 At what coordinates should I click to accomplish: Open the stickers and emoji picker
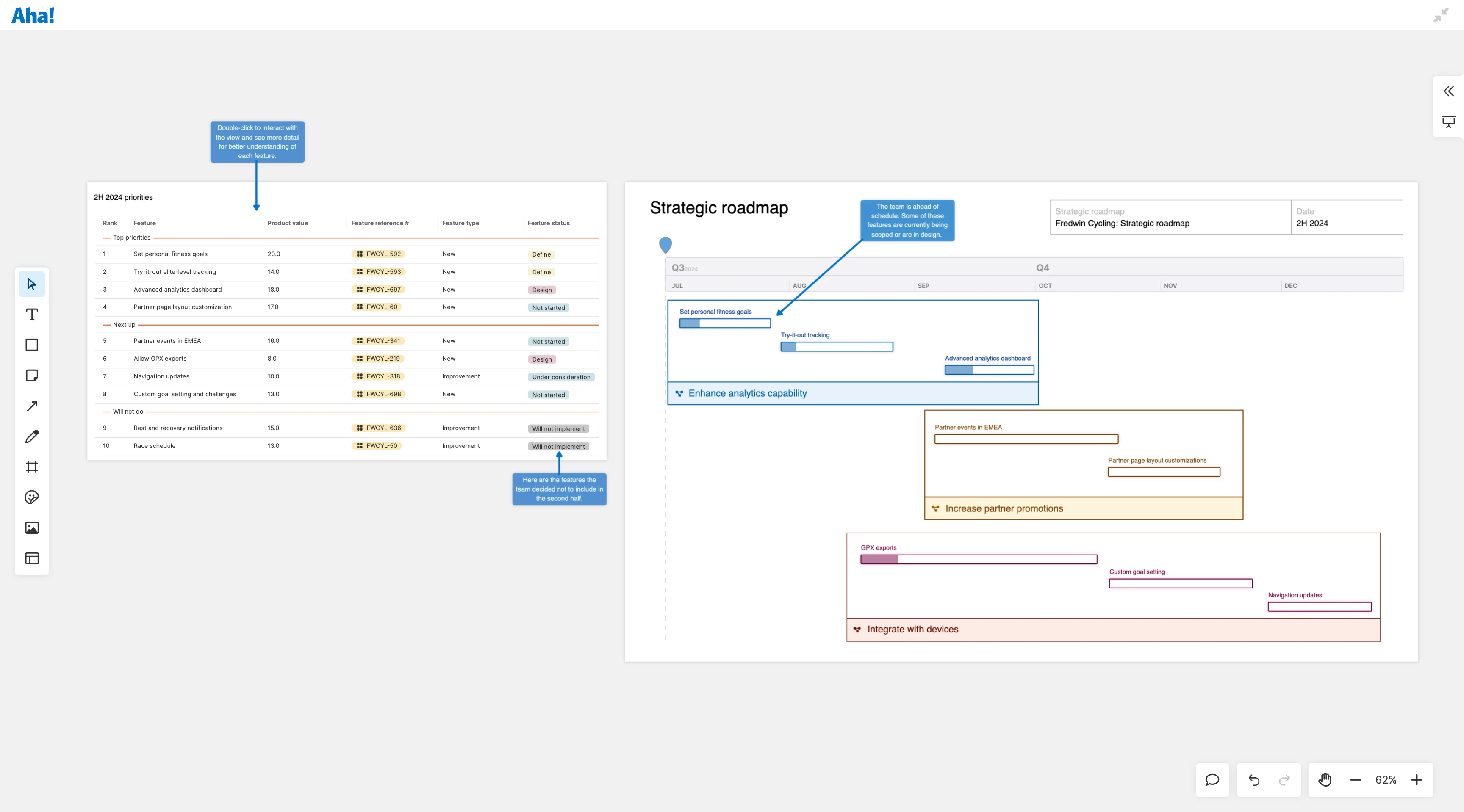click(x=32, y=497)
